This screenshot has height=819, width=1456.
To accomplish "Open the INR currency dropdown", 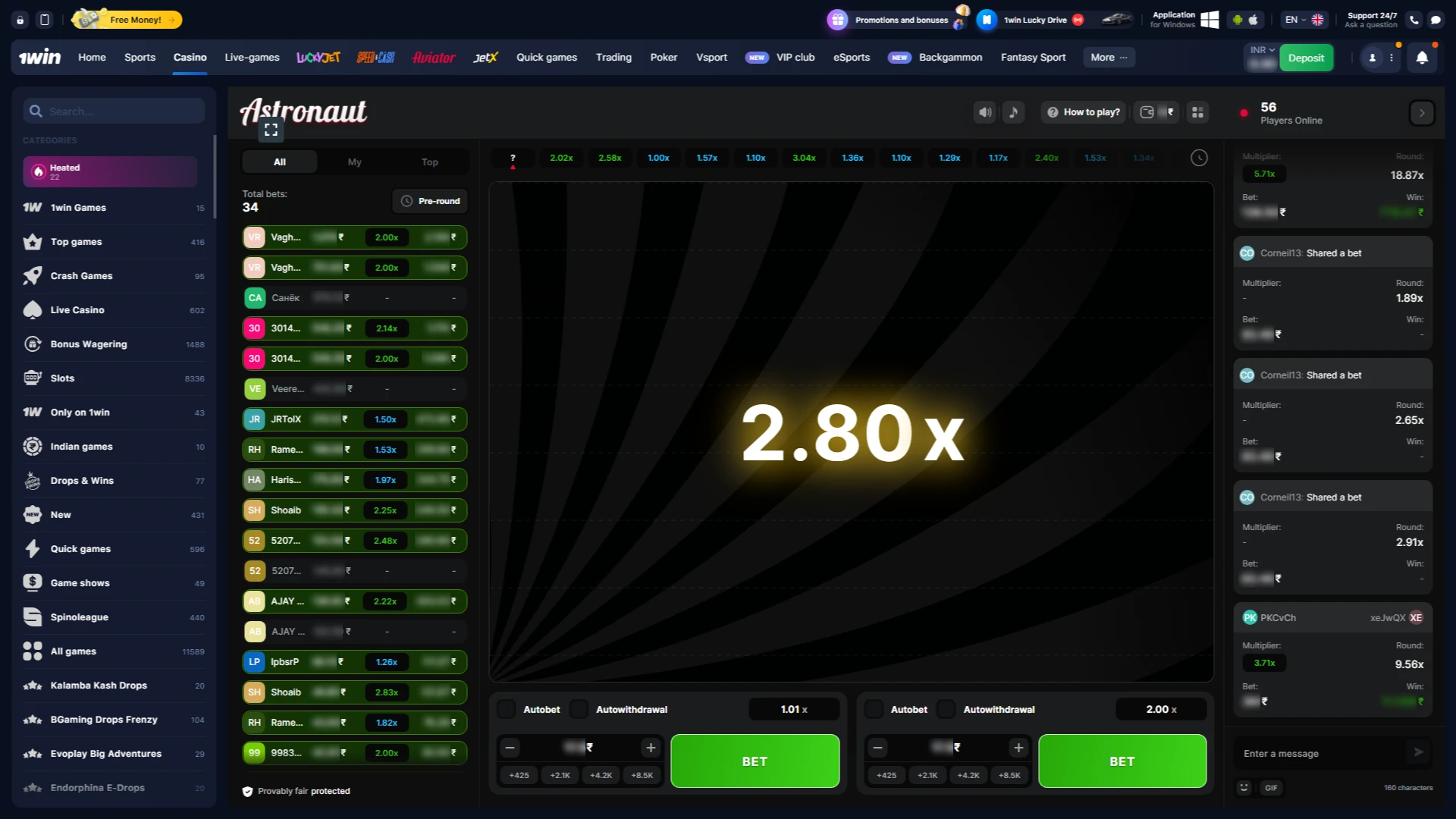I will (x=1262, y=50).
